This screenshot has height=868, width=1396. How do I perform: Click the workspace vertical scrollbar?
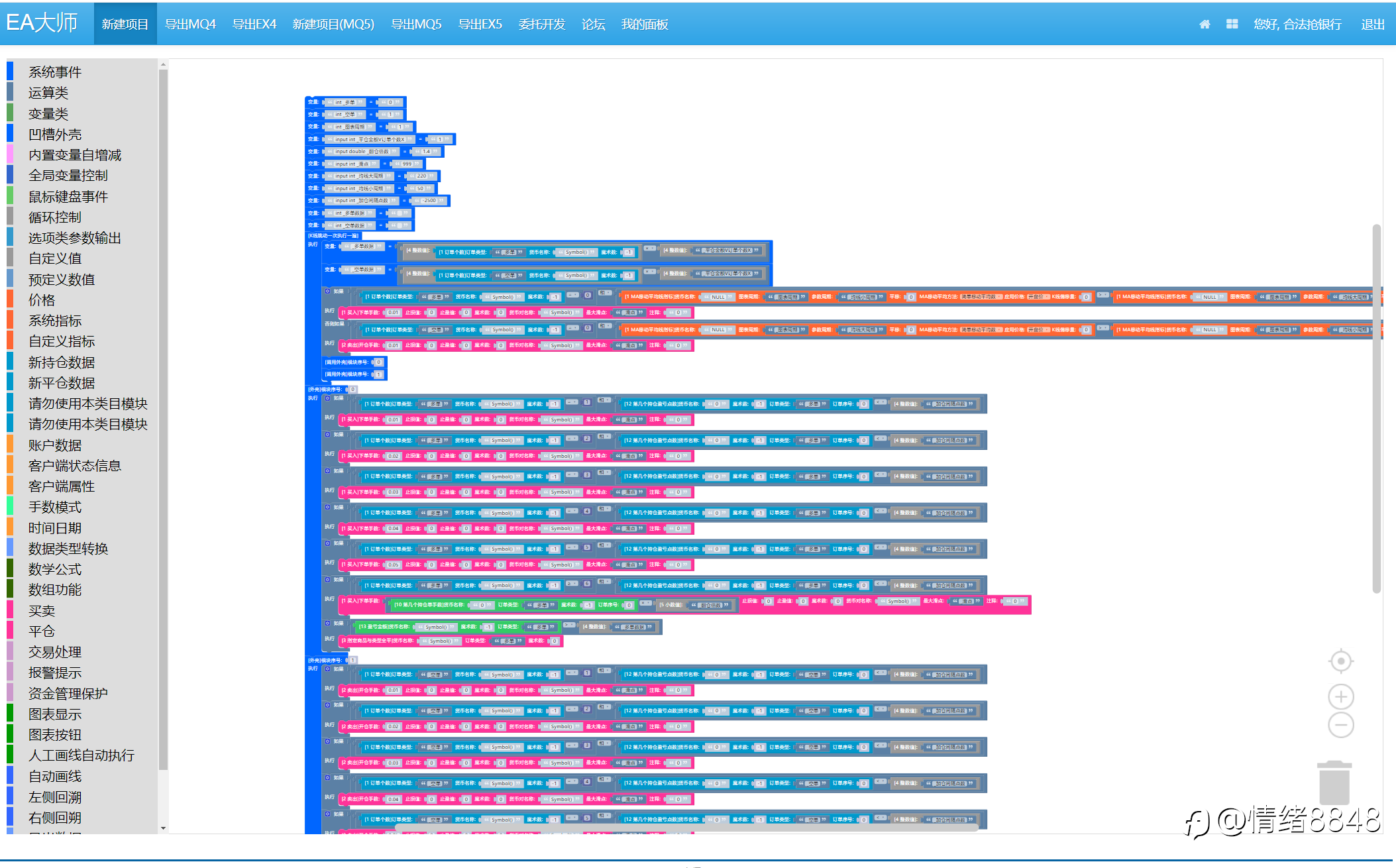click(x=1376, y=409)
